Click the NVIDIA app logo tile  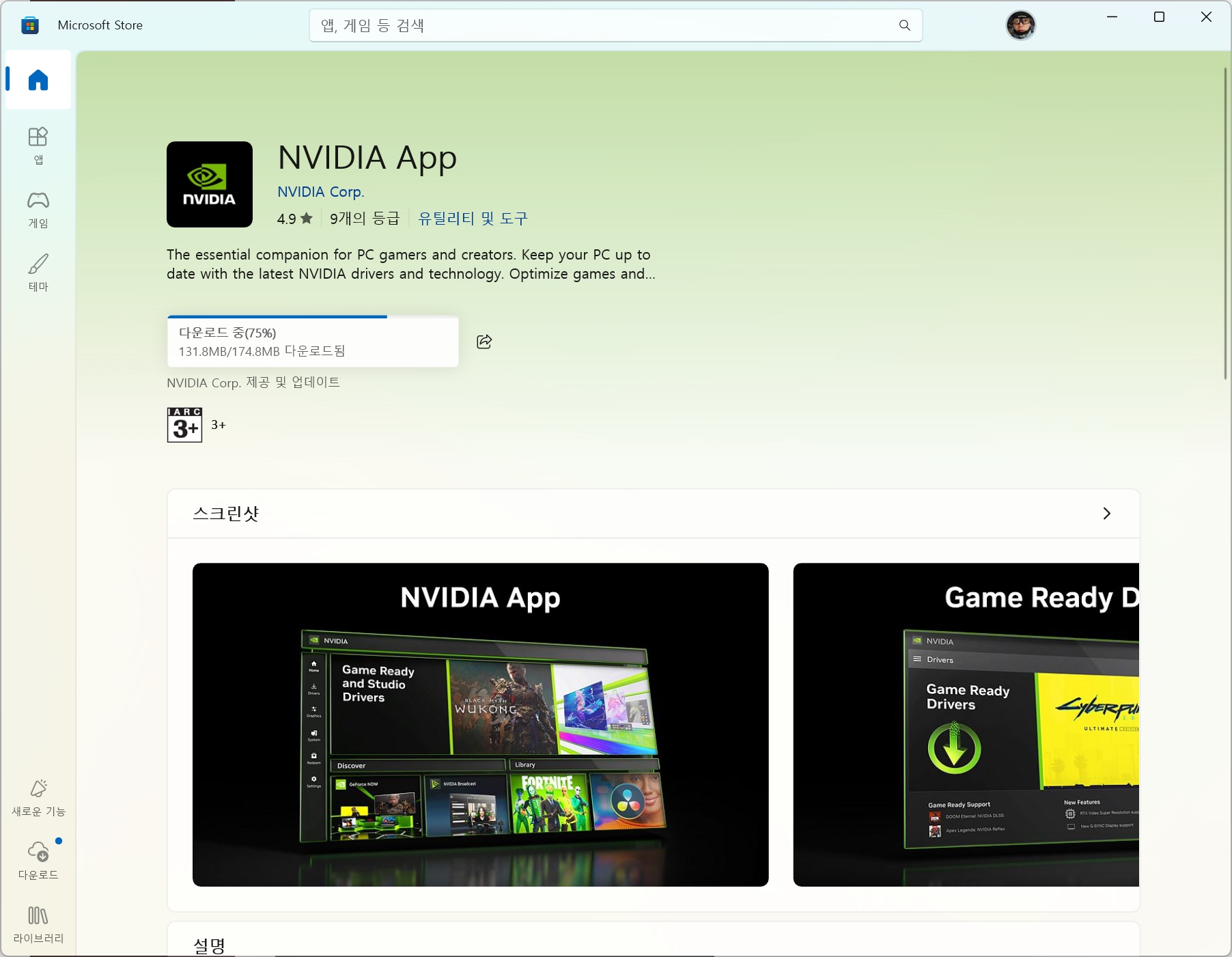pyautogui.click(x=210, y=184)
